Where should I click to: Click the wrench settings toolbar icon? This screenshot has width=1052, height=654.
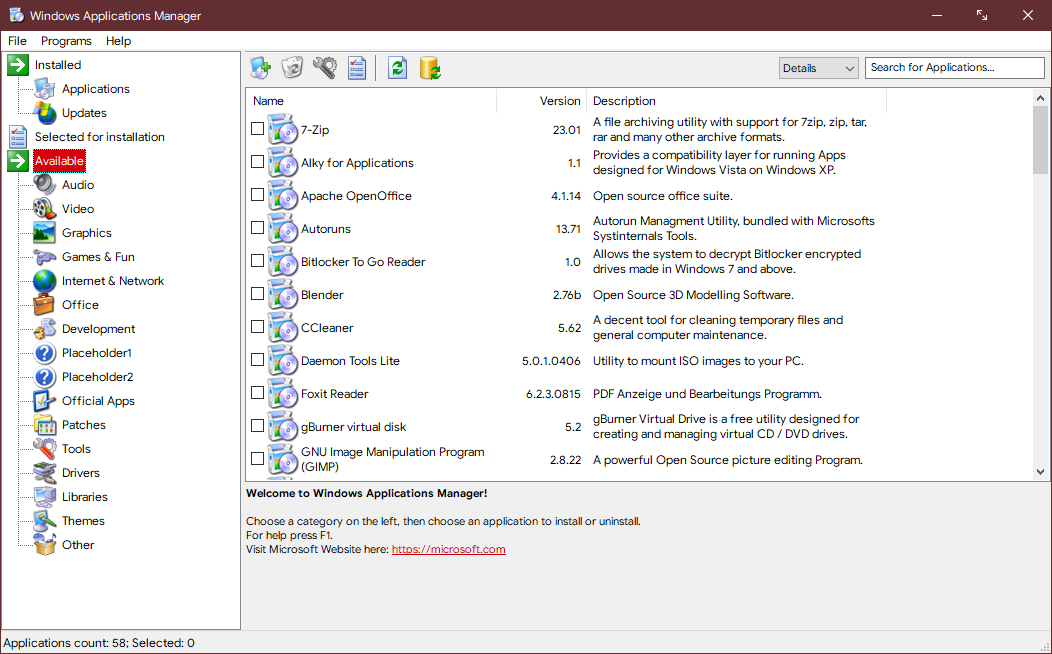(324, 67)
